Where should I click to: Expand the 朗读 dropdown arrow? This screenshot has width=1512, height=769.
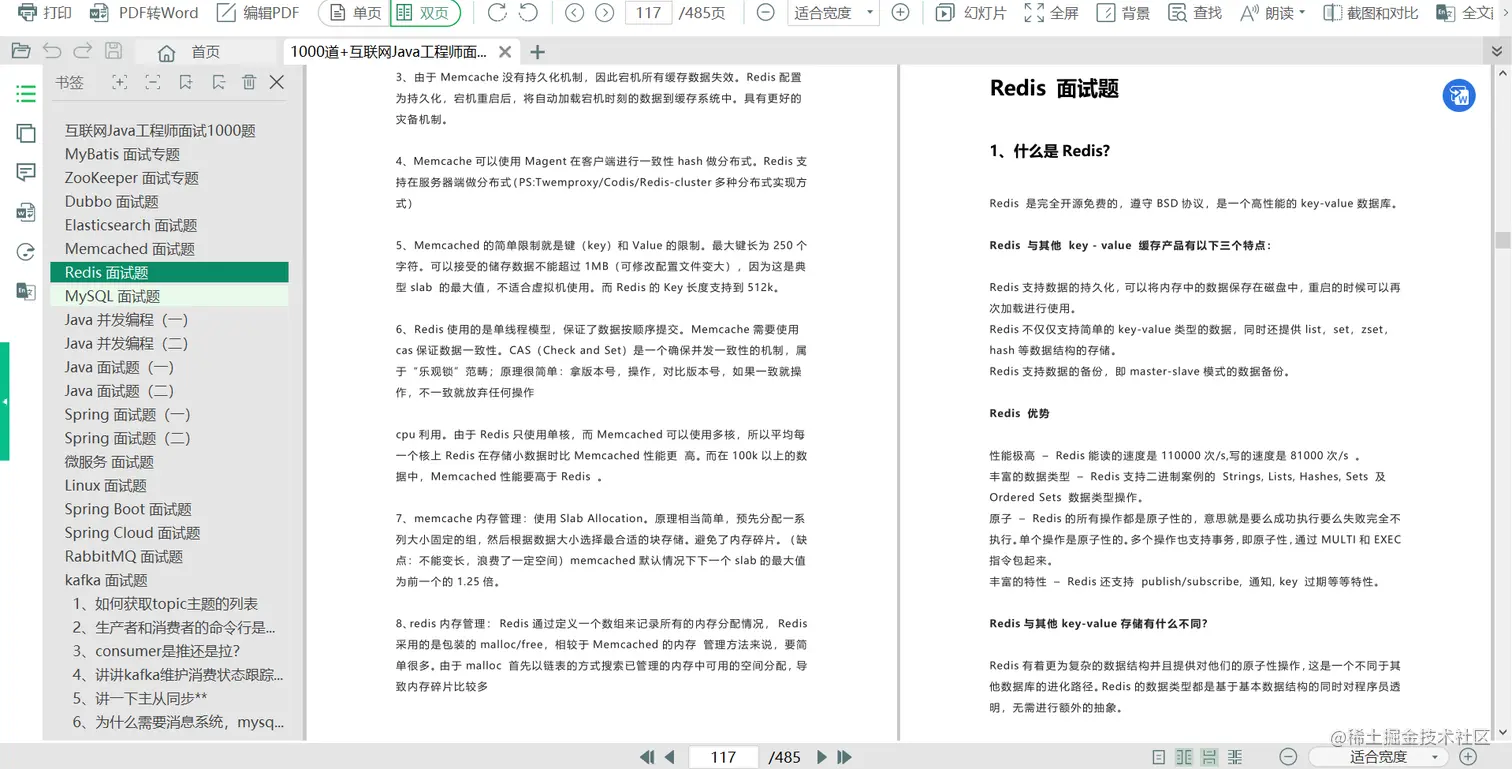[1302, 14]
